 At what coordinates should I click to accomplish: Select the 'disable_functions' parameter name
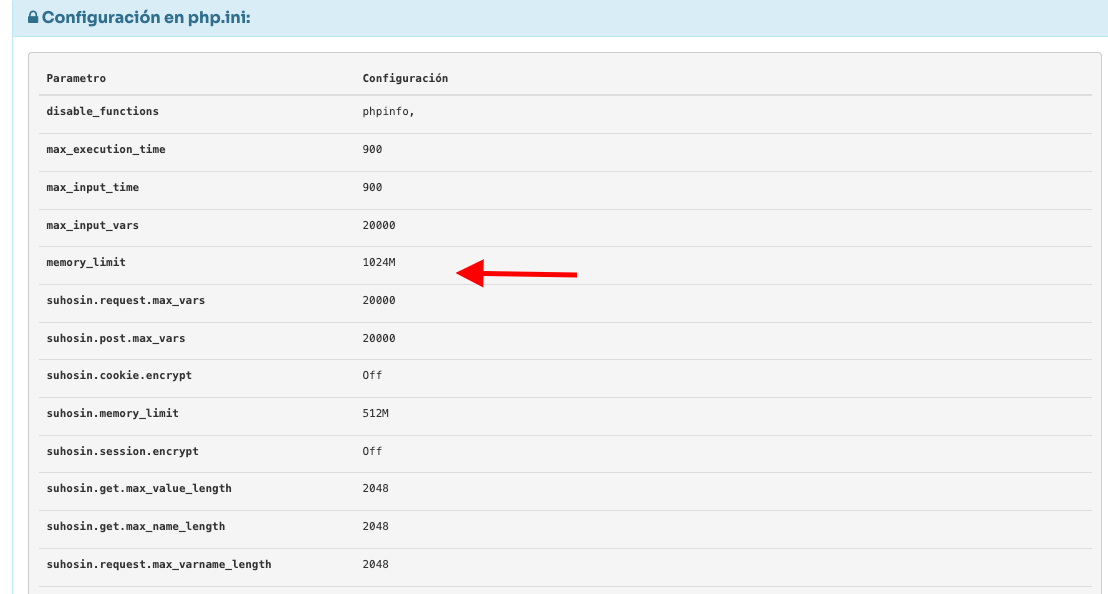[x=102, y=111]
